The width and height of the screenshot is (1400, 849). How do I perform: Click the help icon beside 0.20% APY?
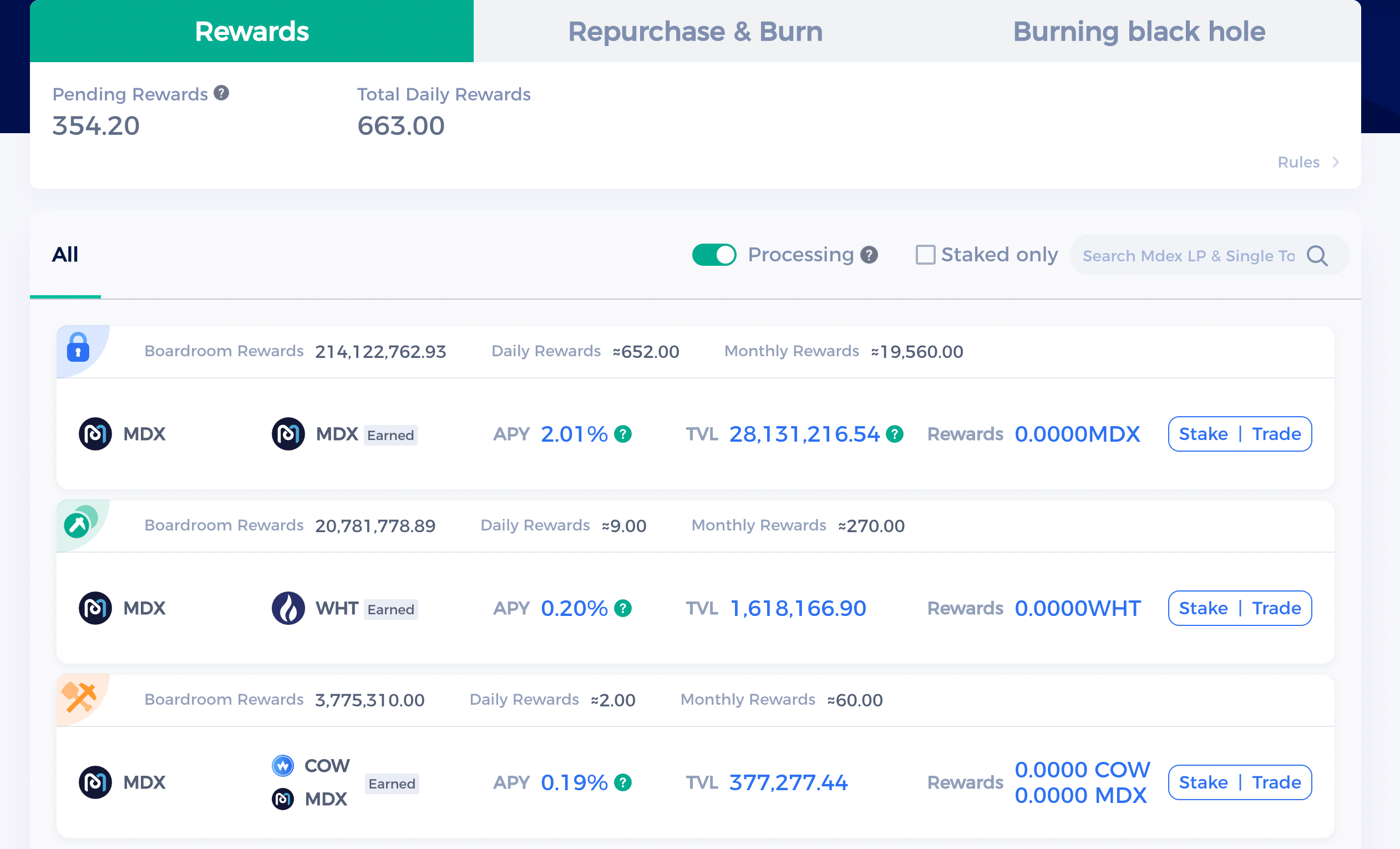click(623, 608)
